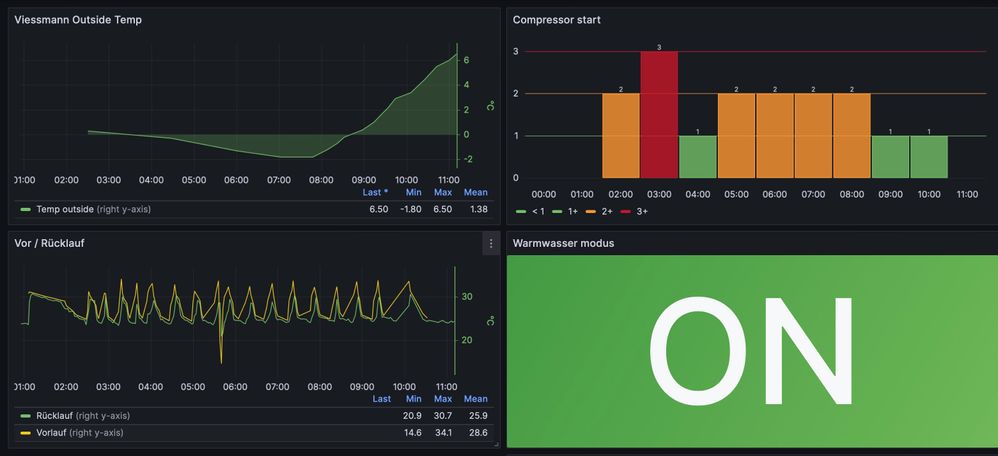This screenshot has height=456, width=998.
Task: Click the Rücklauf Max value 30.7
Action: [443, 416]
